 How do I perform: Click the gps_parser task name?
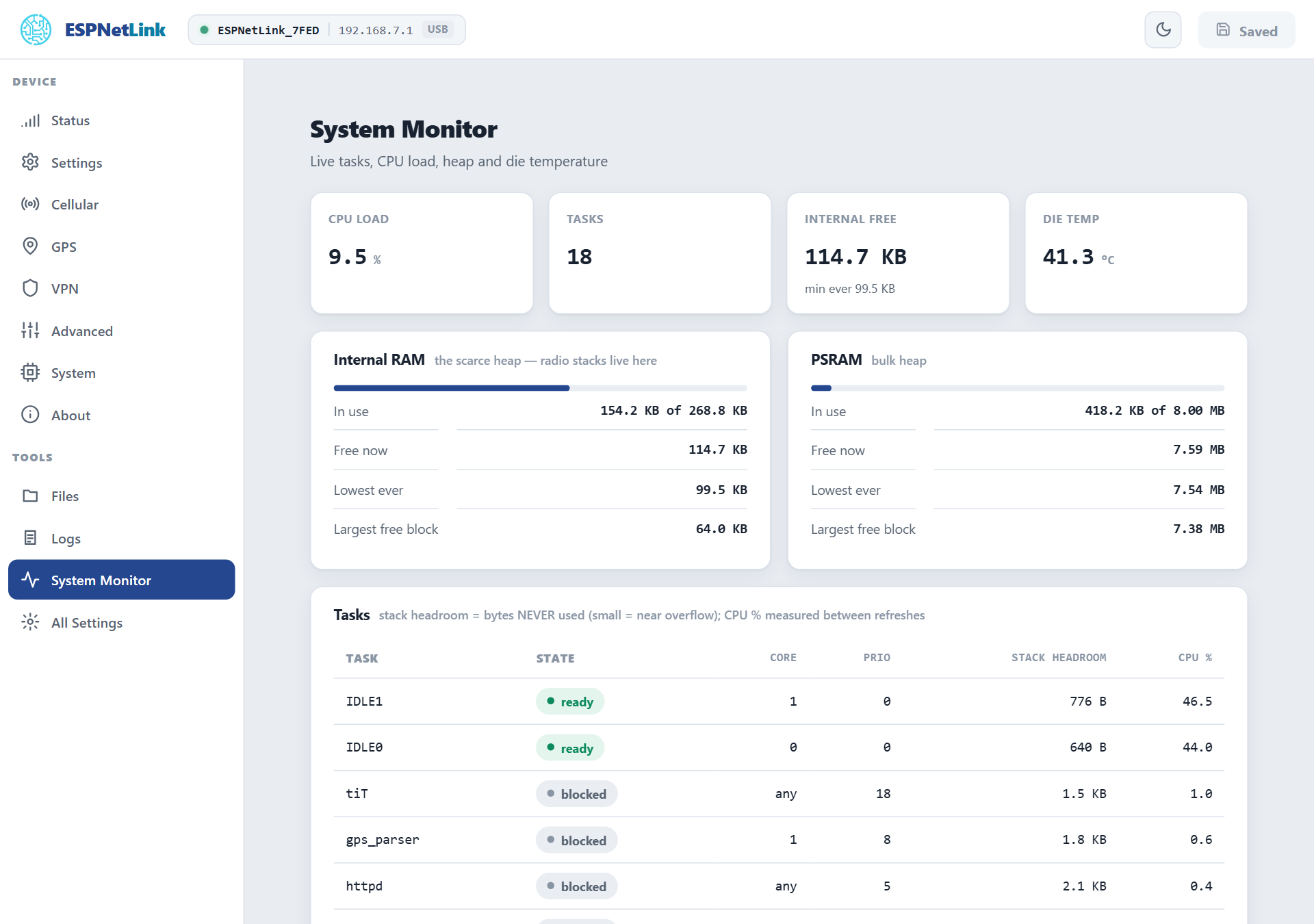pos(383,840)
